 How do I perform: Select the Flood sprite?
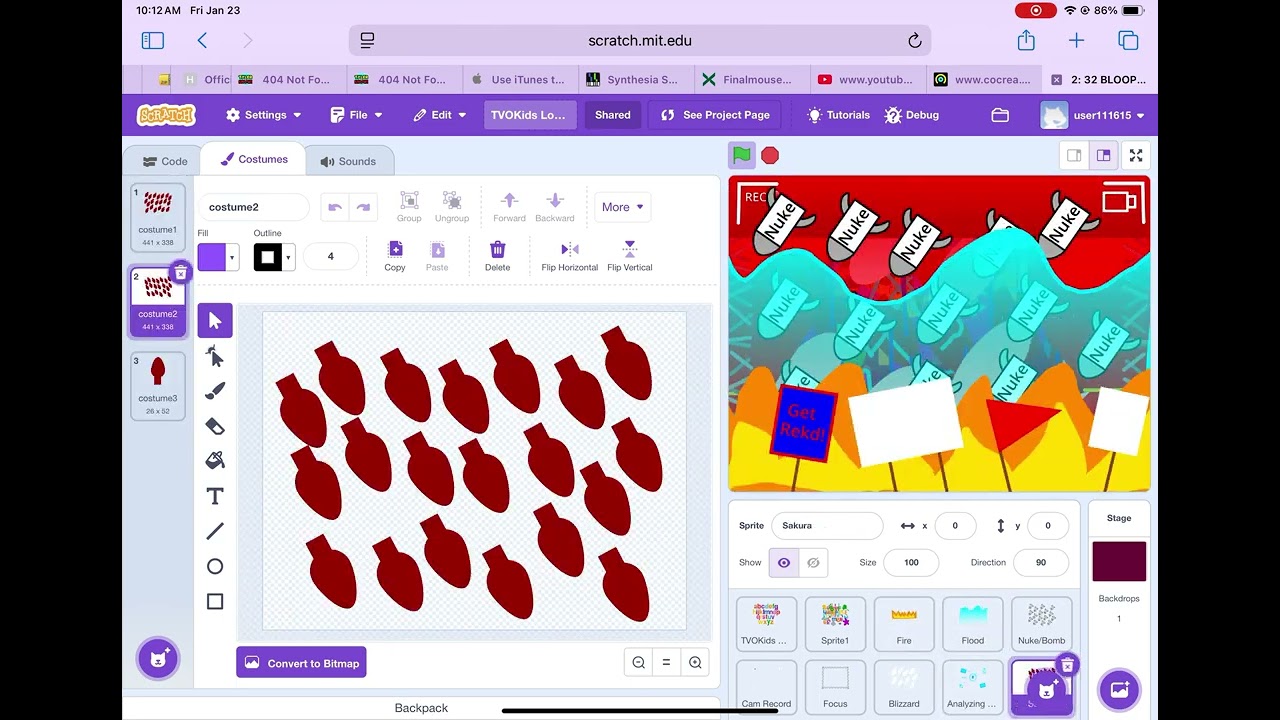(x=973, y=625)
